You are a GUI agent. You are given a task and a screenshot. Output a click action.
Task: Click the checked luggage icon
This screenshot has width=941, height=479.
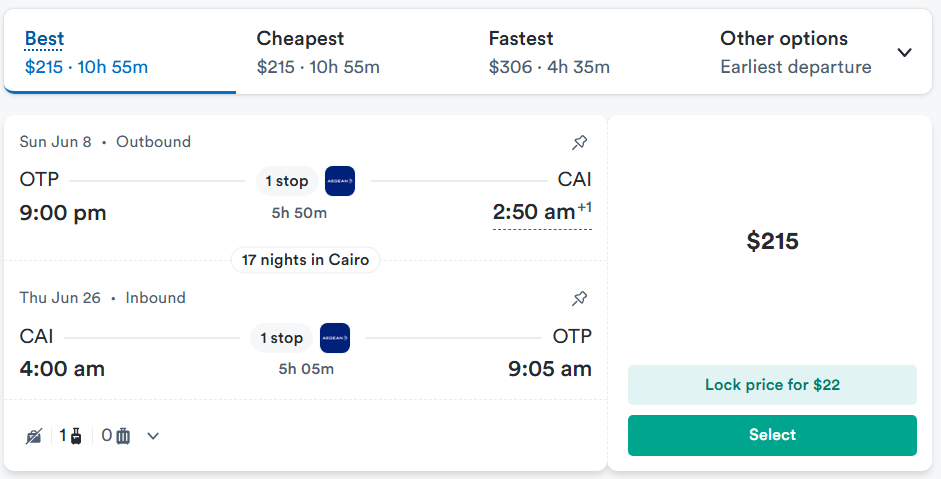tap(123, 436)
